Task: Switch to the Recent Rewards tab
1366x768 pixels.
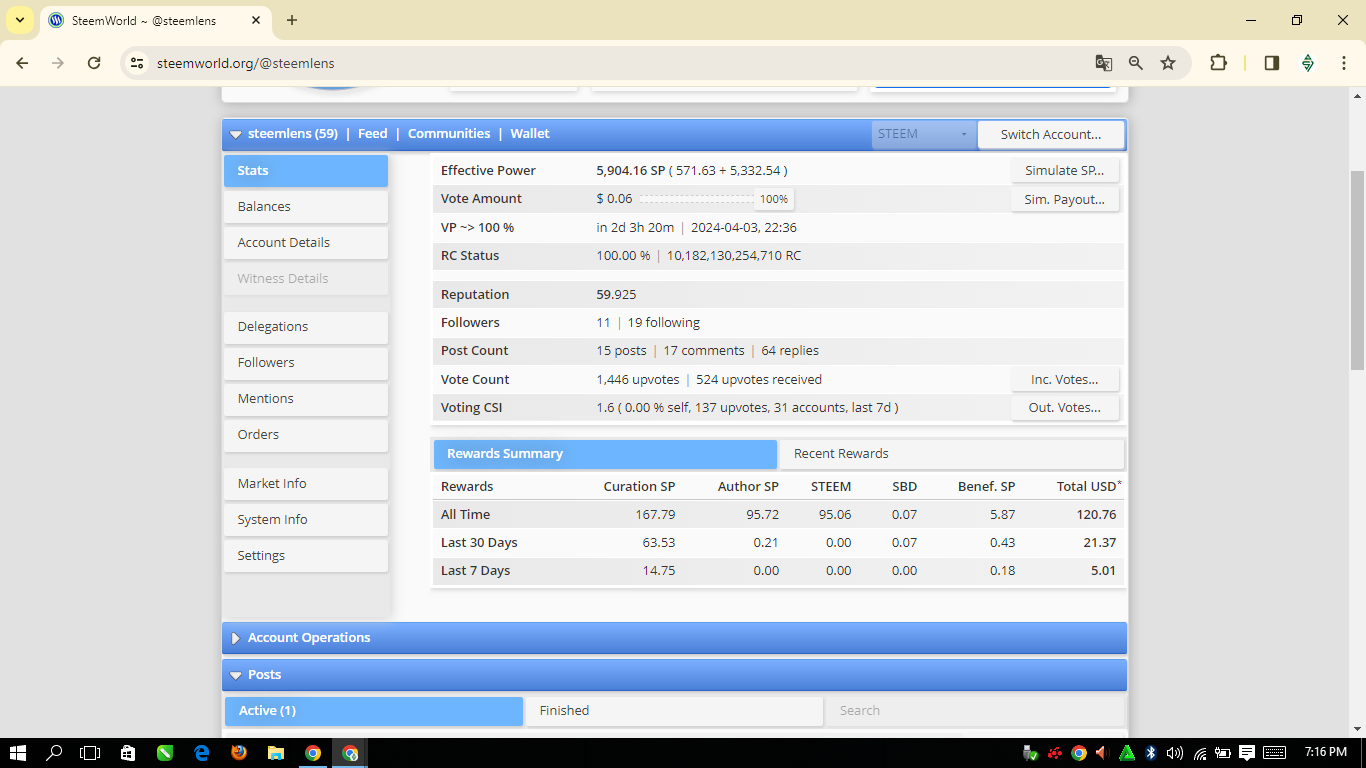Action: click(x=951, y=454)
